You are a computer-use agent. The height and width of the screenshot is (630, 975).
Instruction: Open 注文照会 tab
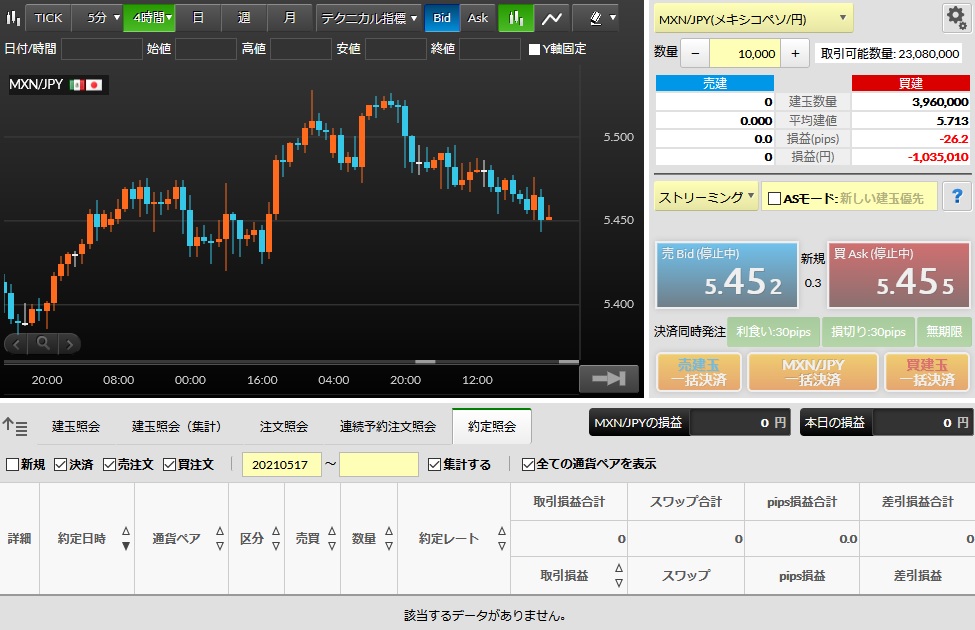tap(284, 427)
